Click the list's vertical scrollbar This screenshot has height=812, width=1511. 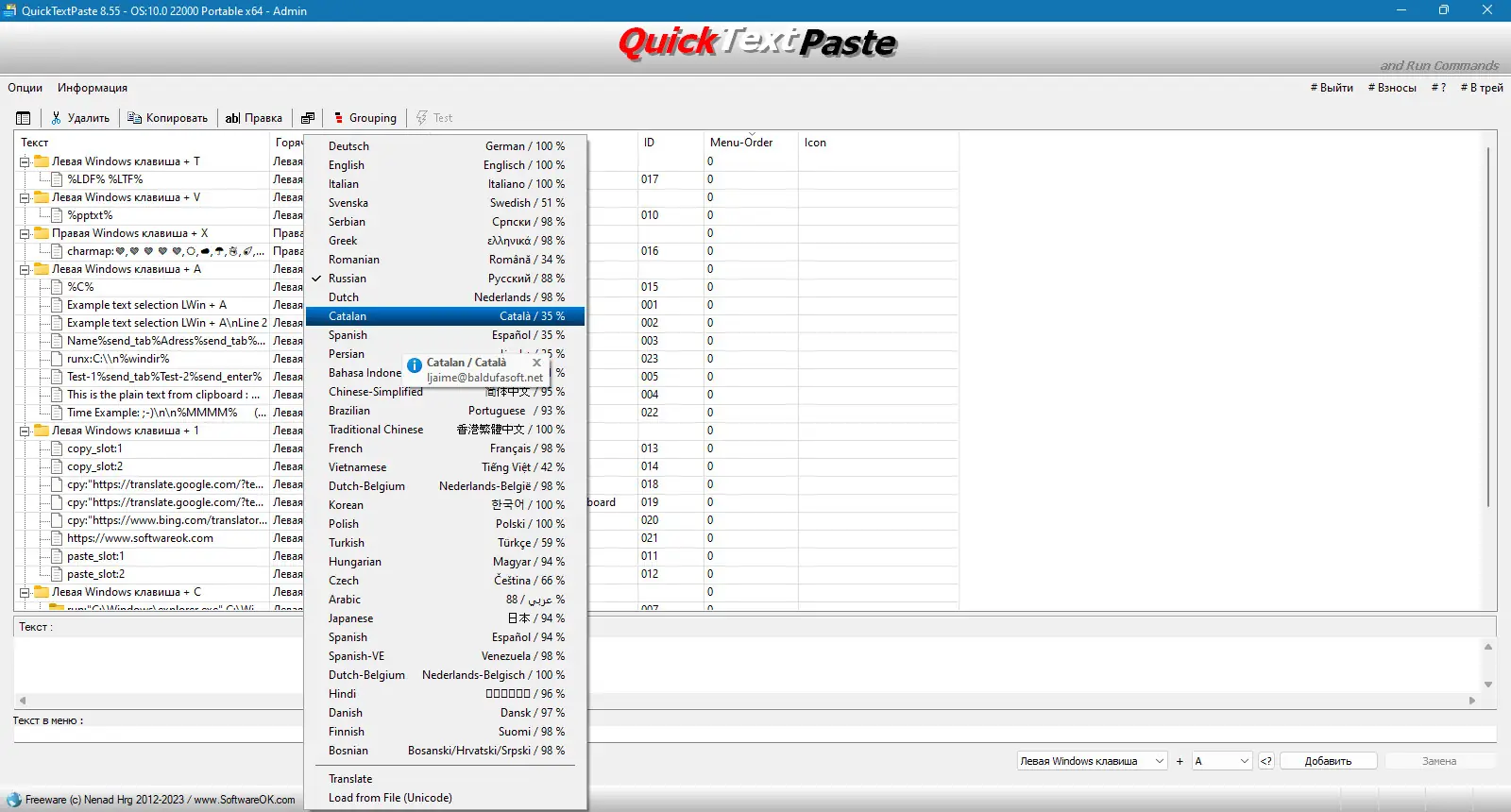[1488, 326]
